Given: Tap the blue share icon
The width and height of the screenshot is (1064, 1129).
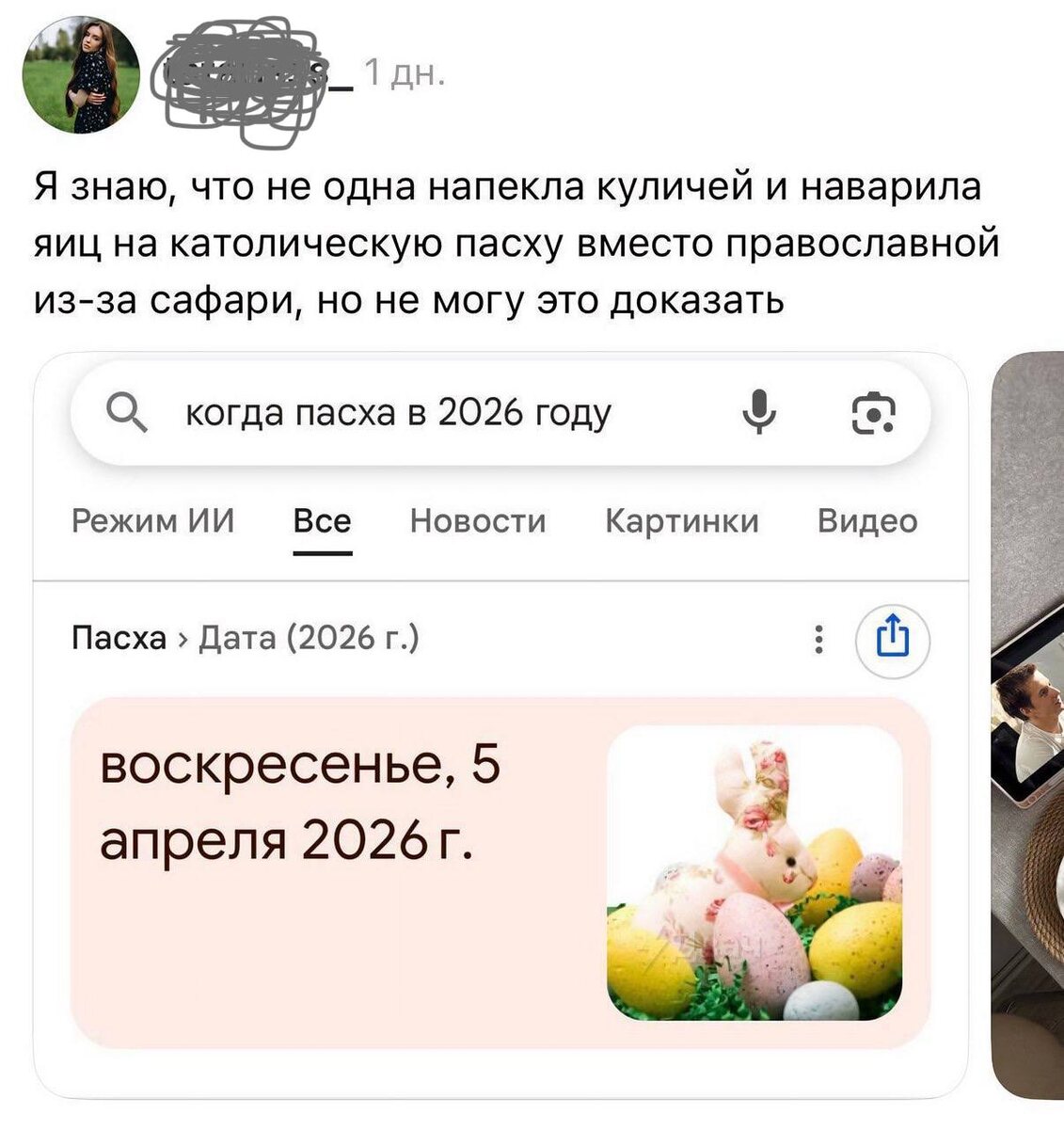Looking at the screenshot, I should coord(892,640).
